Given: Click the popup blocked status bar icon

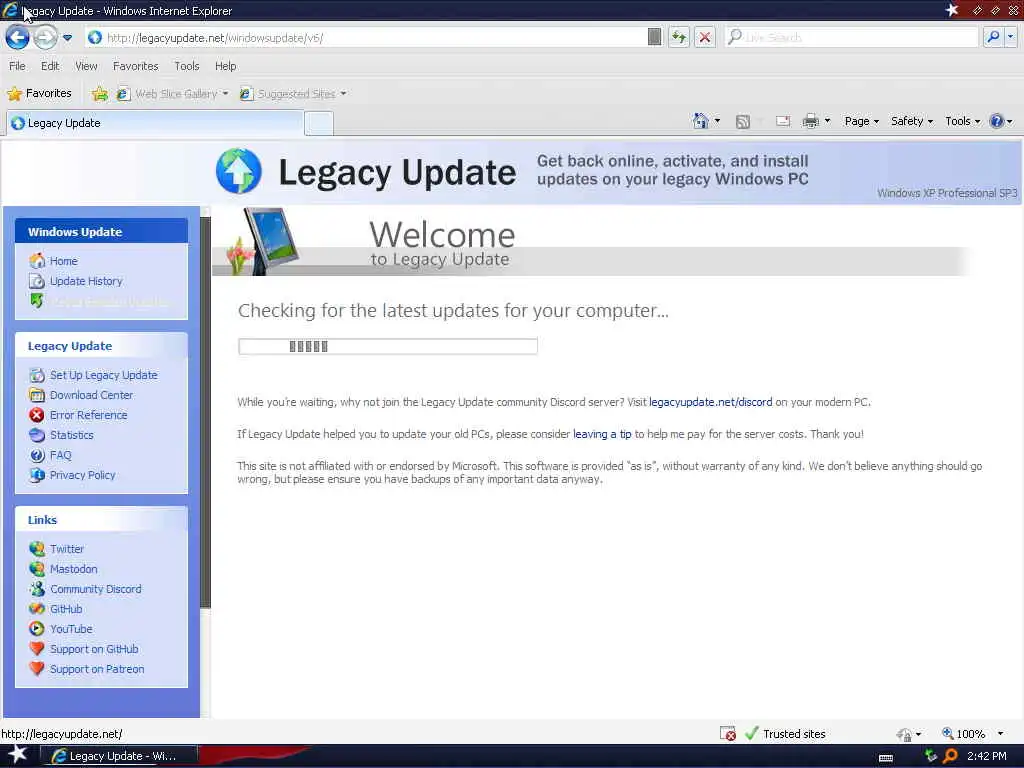Looking at the screenshot, I should coord(728,734).
